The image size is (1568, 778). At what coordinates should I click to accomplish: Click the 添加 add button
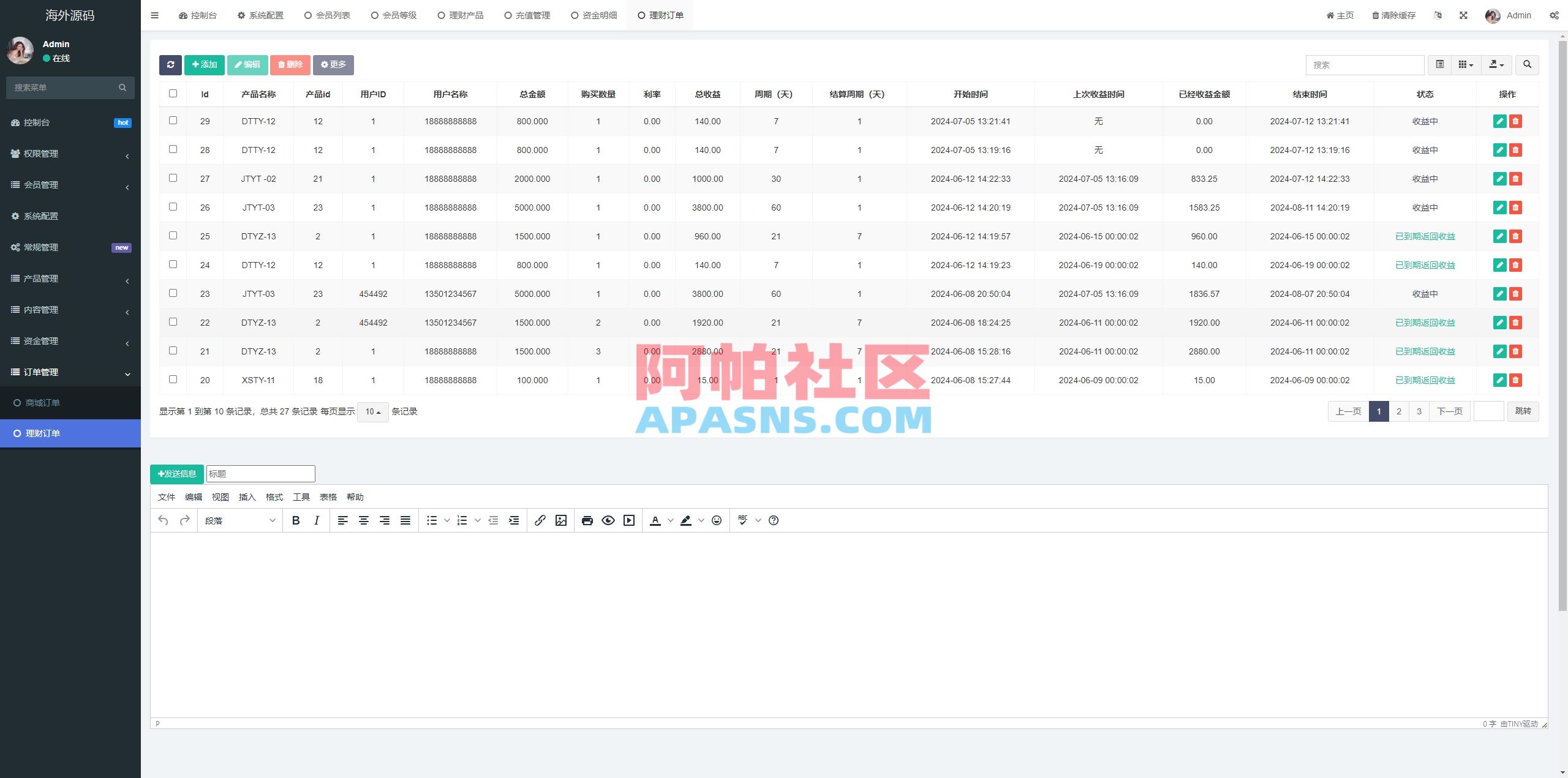(204, 64)
